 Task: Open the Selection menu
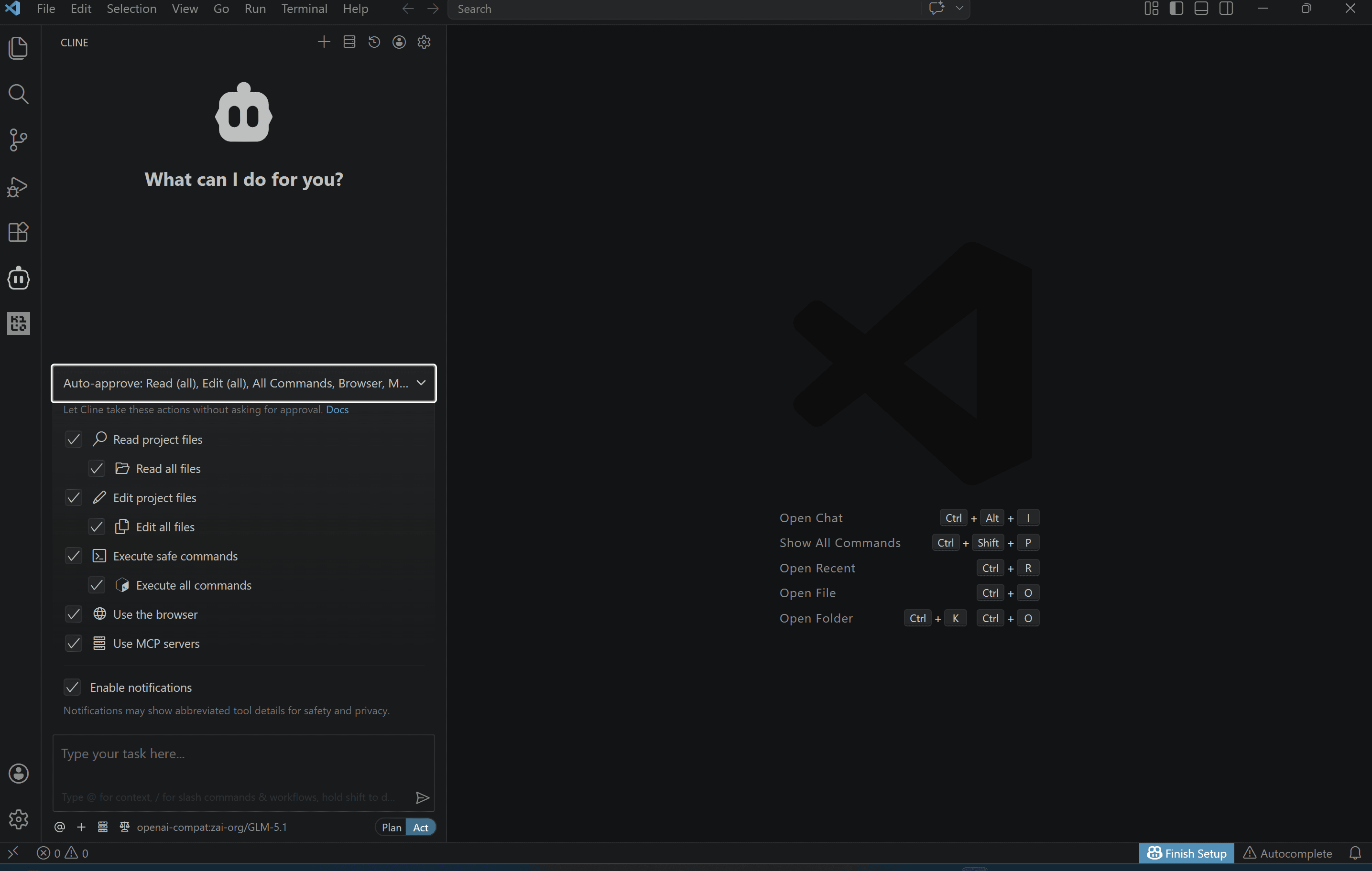click(x=131, y=9)
